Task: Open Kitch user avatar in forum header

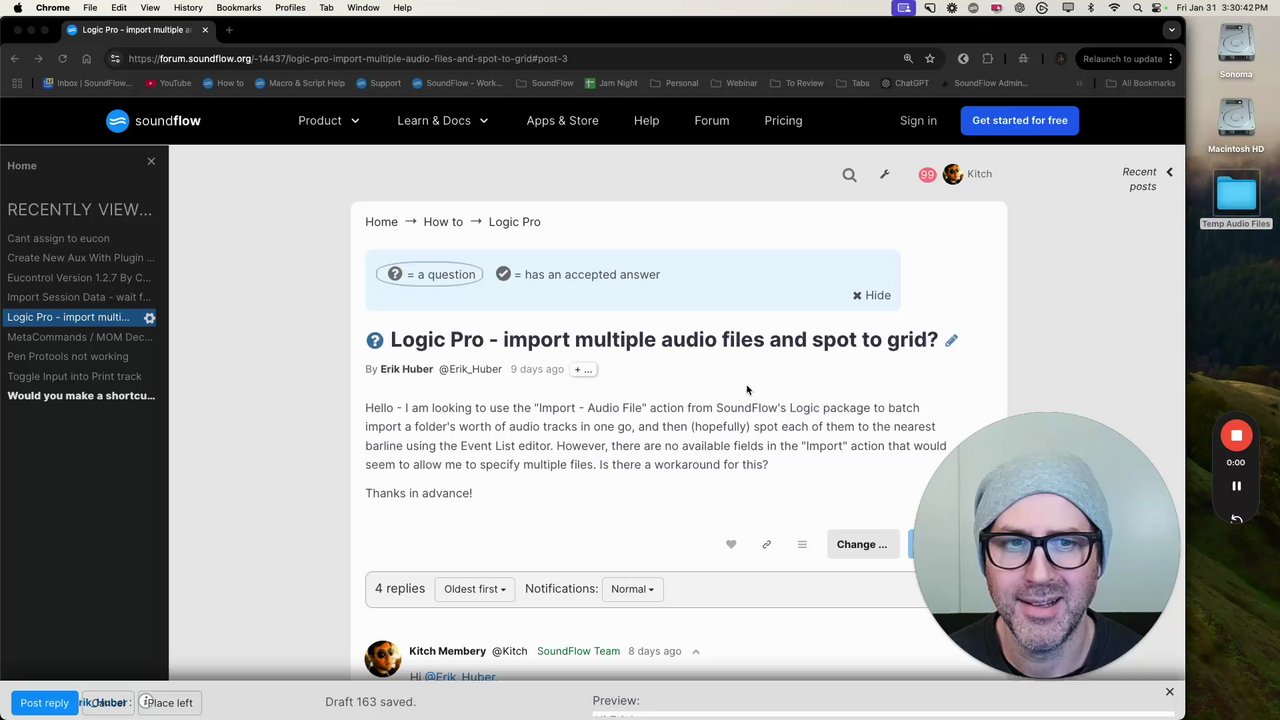Action: (953, 174)
